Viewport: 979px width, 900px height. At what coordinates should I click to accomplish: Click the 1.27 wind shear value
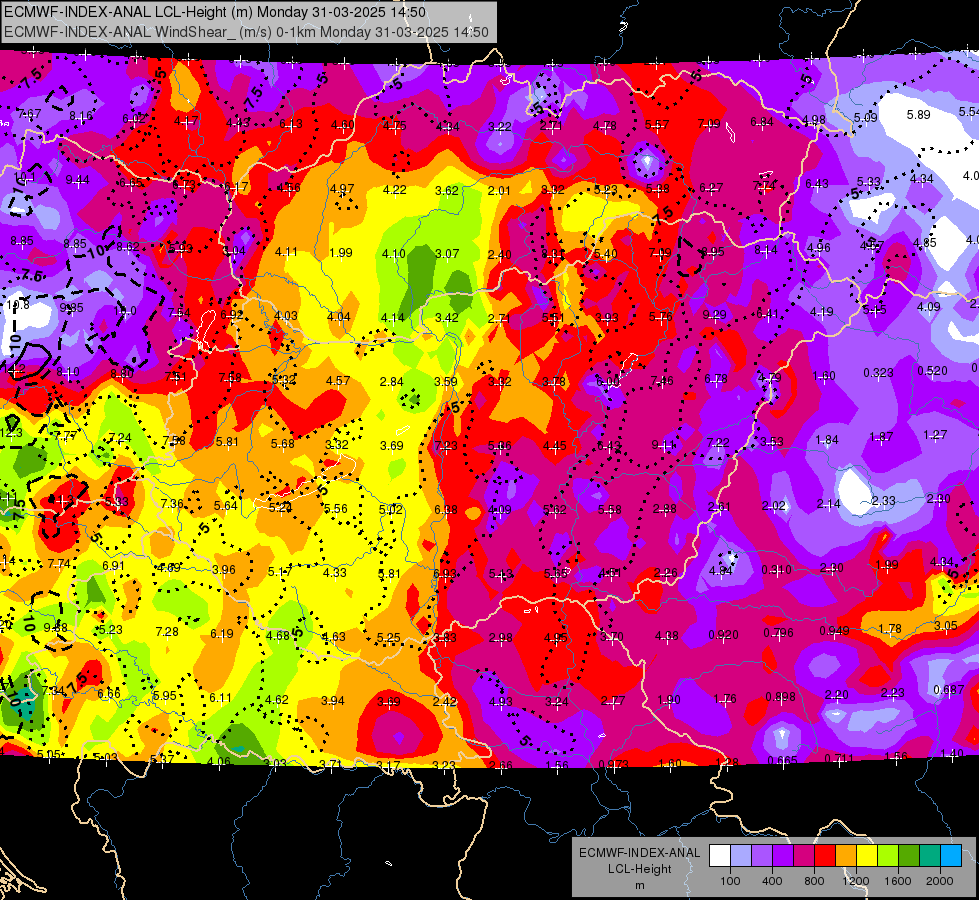coord(935,435)
